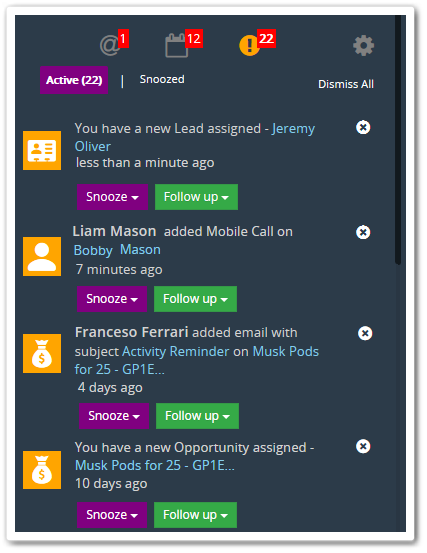The width and height of the screenshot is (427, 553).
Task: Dismiss the Liam Mason Mobile Call notification
Action: [363, 232]
